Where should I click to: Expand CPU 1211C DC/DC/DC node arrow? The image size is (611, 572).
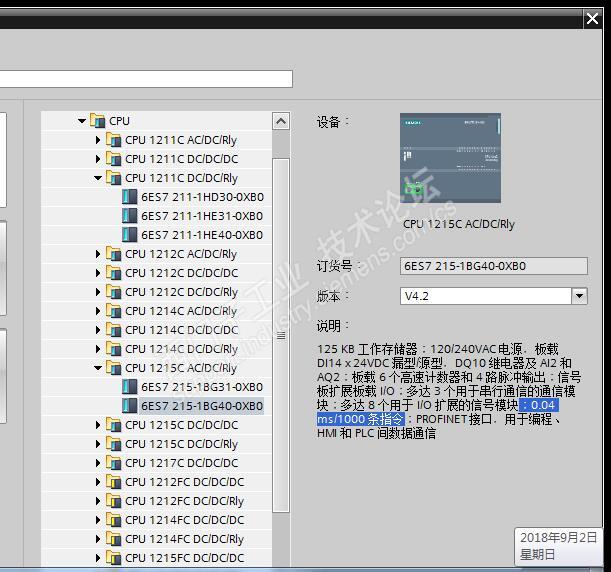coord(98,159)
